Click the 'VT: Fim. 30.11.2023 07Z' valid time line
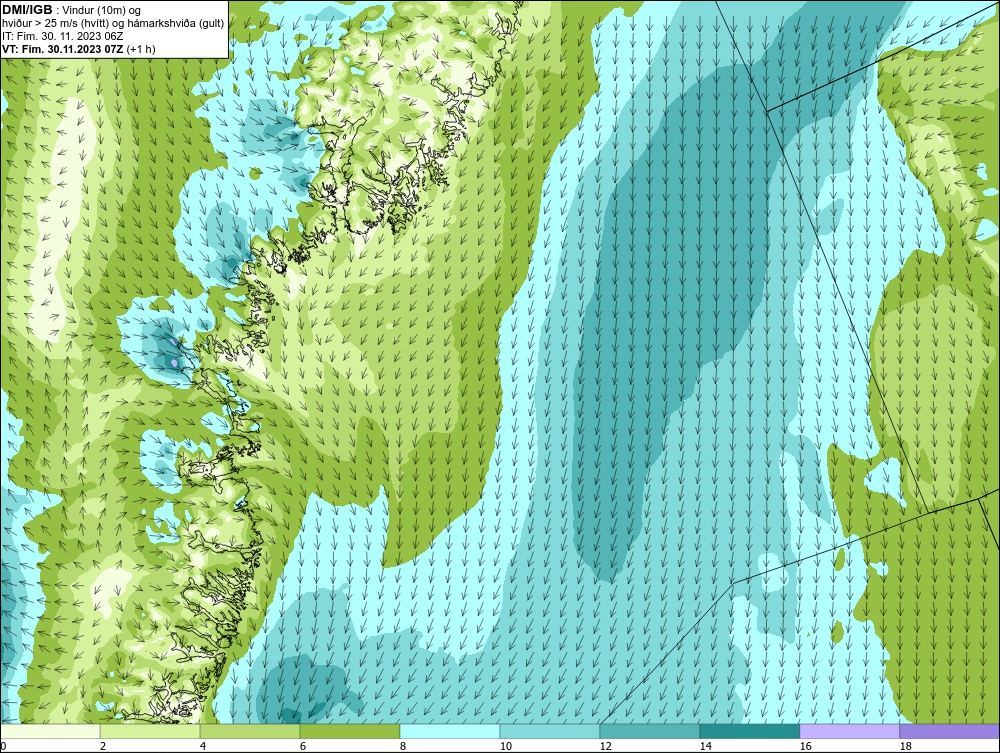 click(79, 49)
